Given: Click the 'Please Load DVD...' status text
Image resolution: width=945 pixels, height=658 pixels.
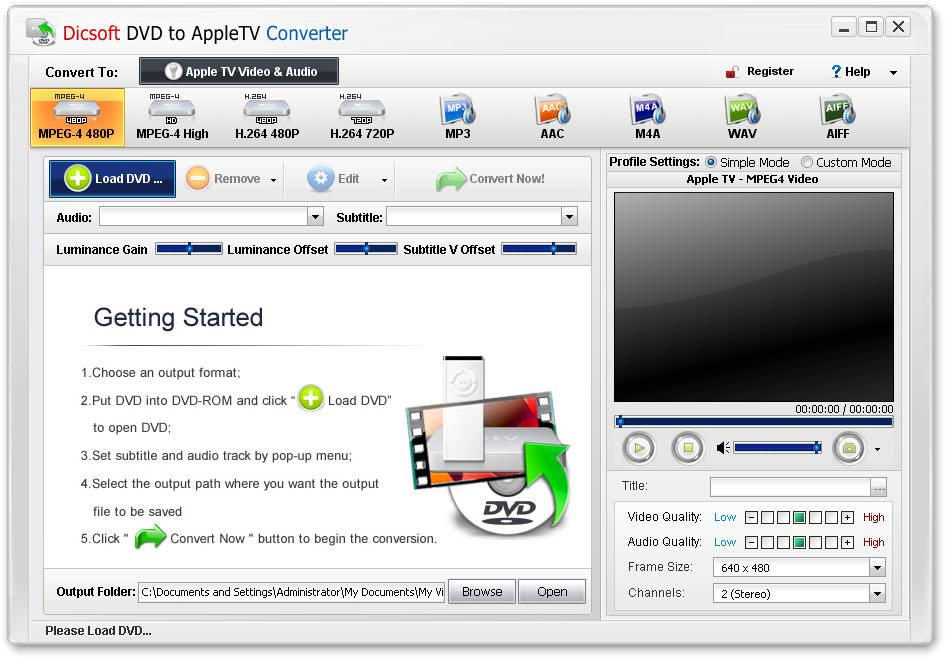Looking at the screenshot, I should (98, 631).
